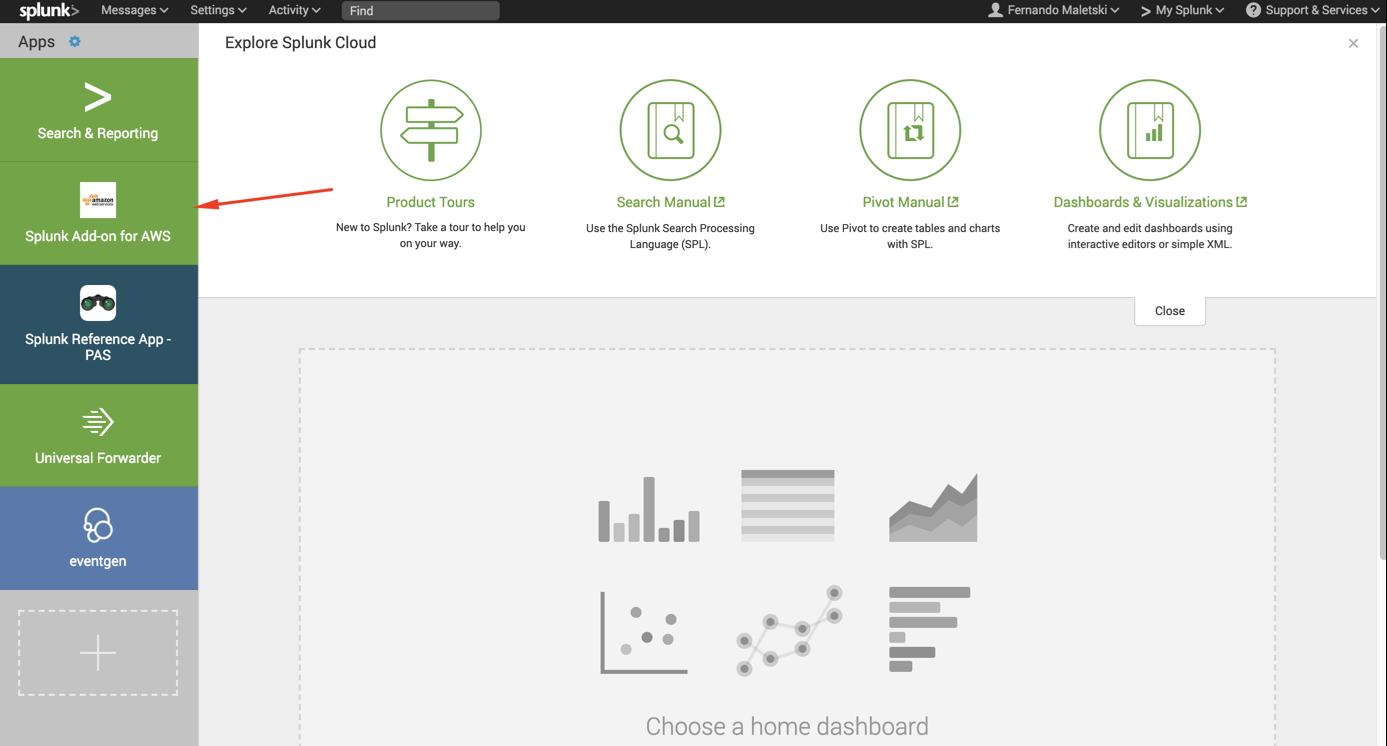1387x746 pixels.
Task: Click the Product Tours signpost icon
Action: (x=431, y=130)
